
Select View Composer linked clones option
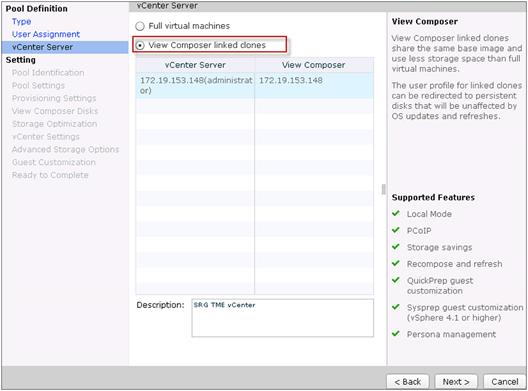coord(140,45)
